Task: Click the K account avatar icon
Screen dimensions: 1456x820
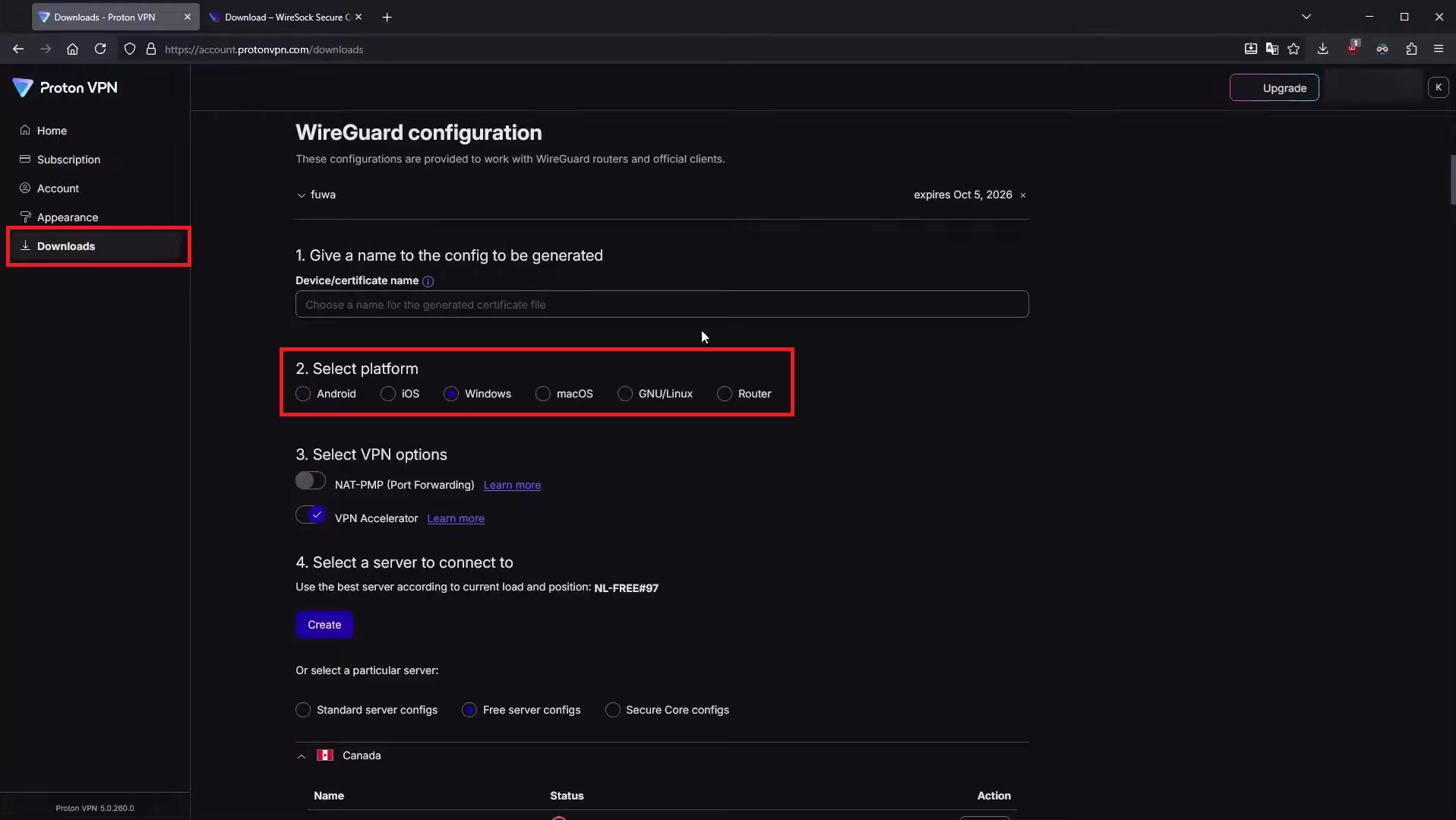Action: coord(1439,87)
